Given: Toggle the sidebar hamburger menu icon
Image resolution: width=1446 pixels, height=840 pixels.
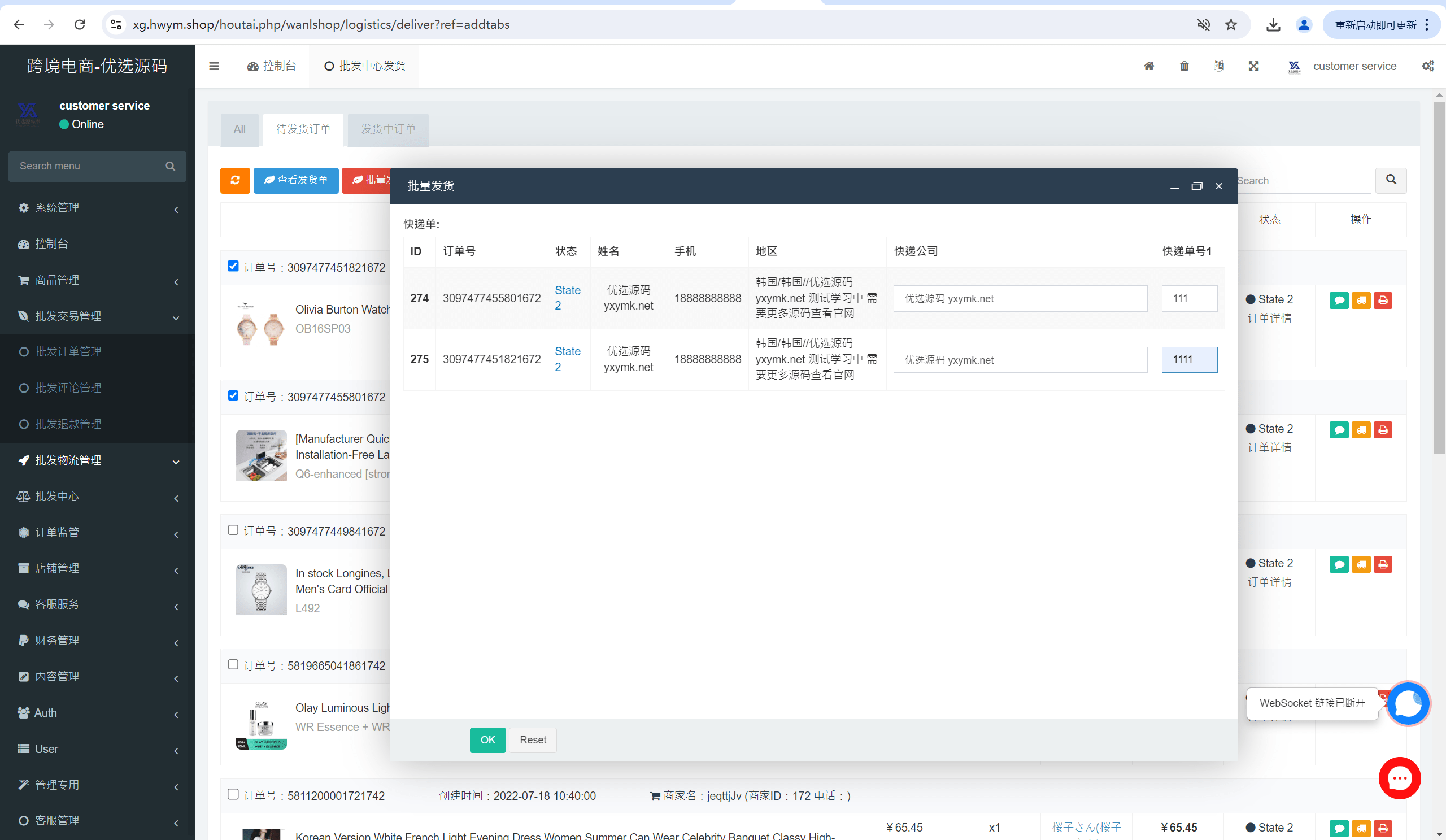Looking at the screenshot, I should pyautogui.click(x=214, y=66).
